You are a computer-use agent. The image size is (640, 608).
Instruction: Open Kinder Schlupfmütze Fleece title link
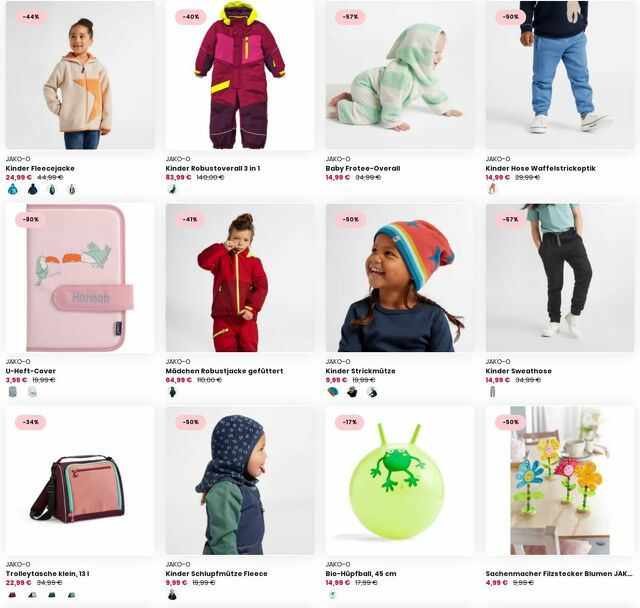tap(216, 574)
